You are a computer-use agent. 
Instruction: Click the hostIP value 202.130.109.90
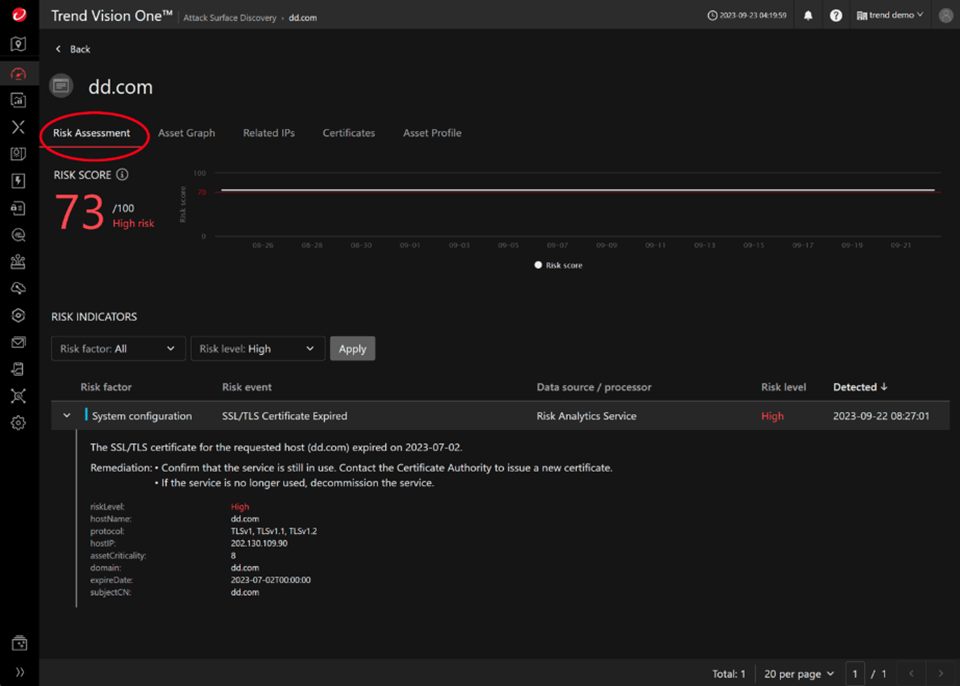click(x=259, y=543)
